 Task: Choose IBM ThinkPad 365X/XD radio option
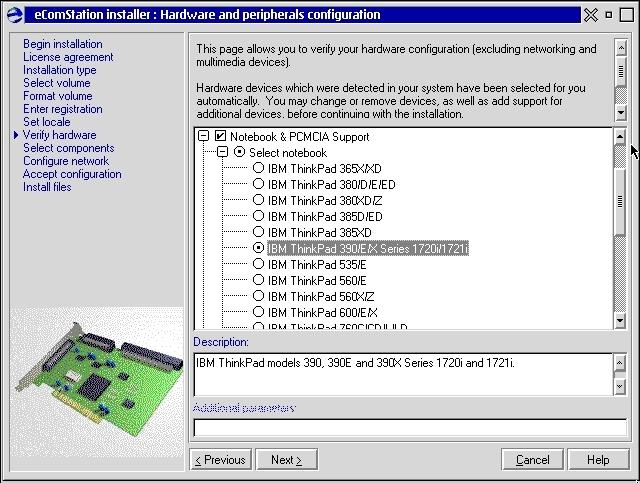pos(258,168)
